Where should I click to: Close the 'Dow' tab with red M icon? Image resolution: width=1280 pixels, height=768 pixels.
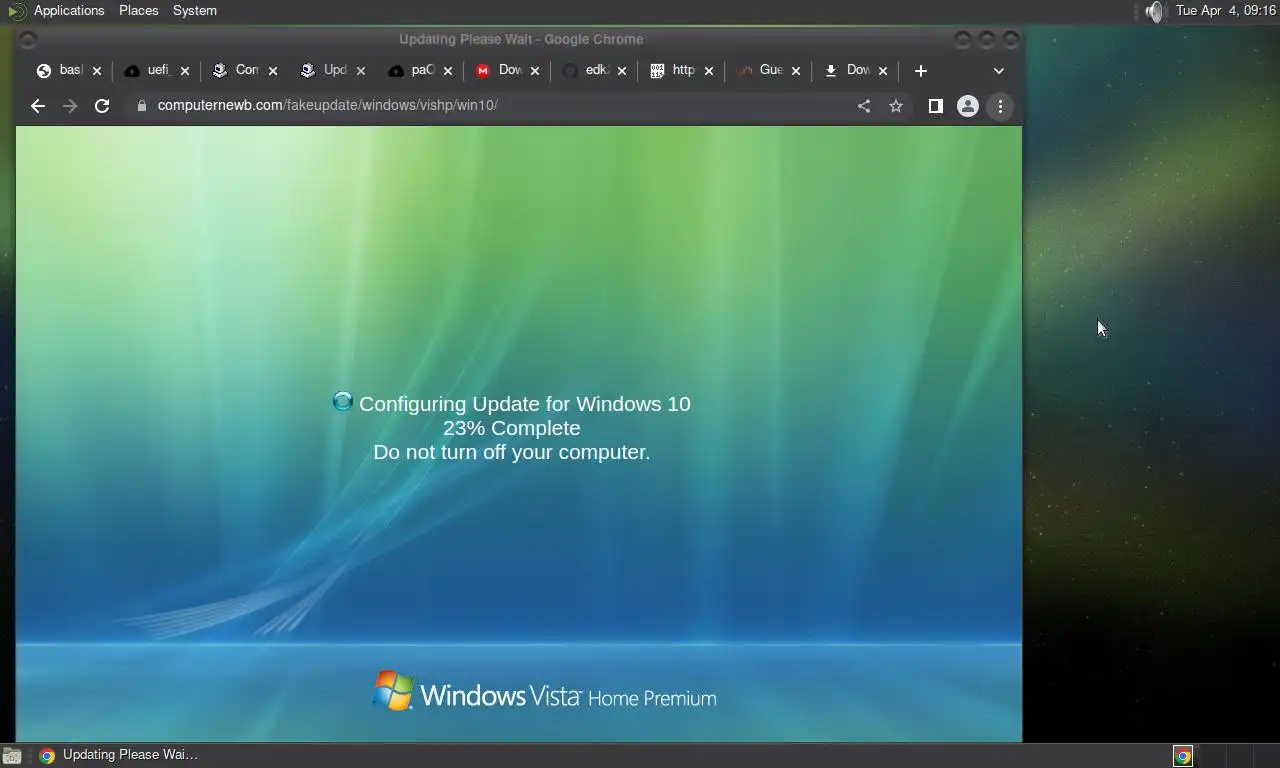[535, 71]
